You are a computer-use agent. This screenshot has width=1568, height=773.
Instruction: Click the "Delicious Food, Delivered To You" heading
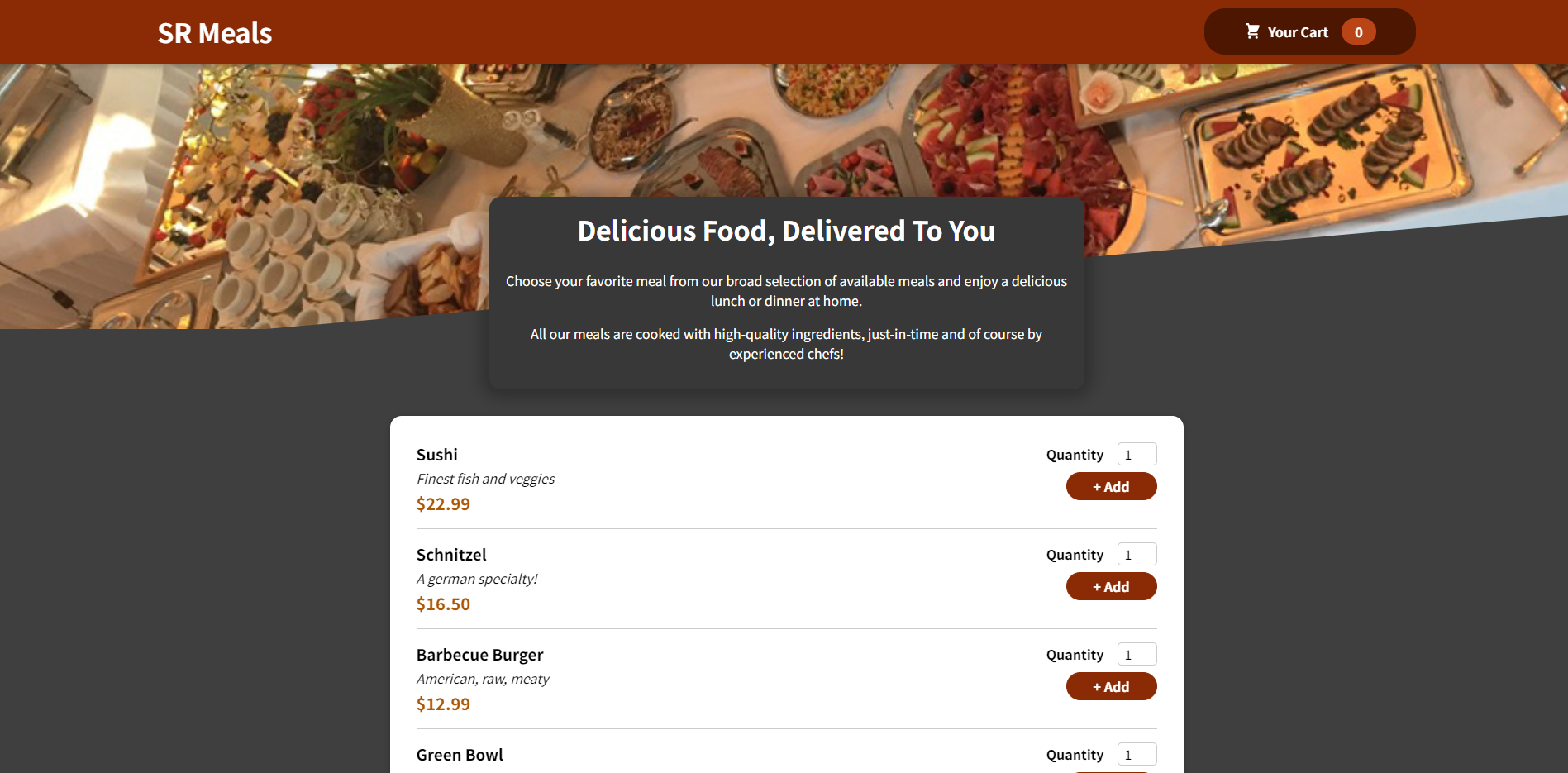tap(786, 231)
